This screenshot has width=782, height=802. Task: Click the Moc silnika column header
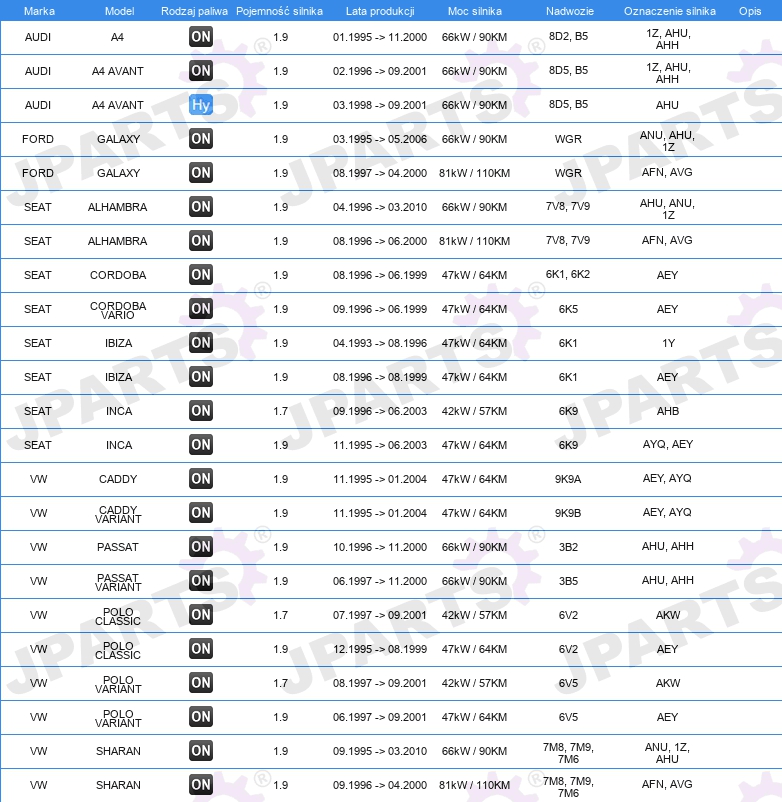(x=475, y=11)
